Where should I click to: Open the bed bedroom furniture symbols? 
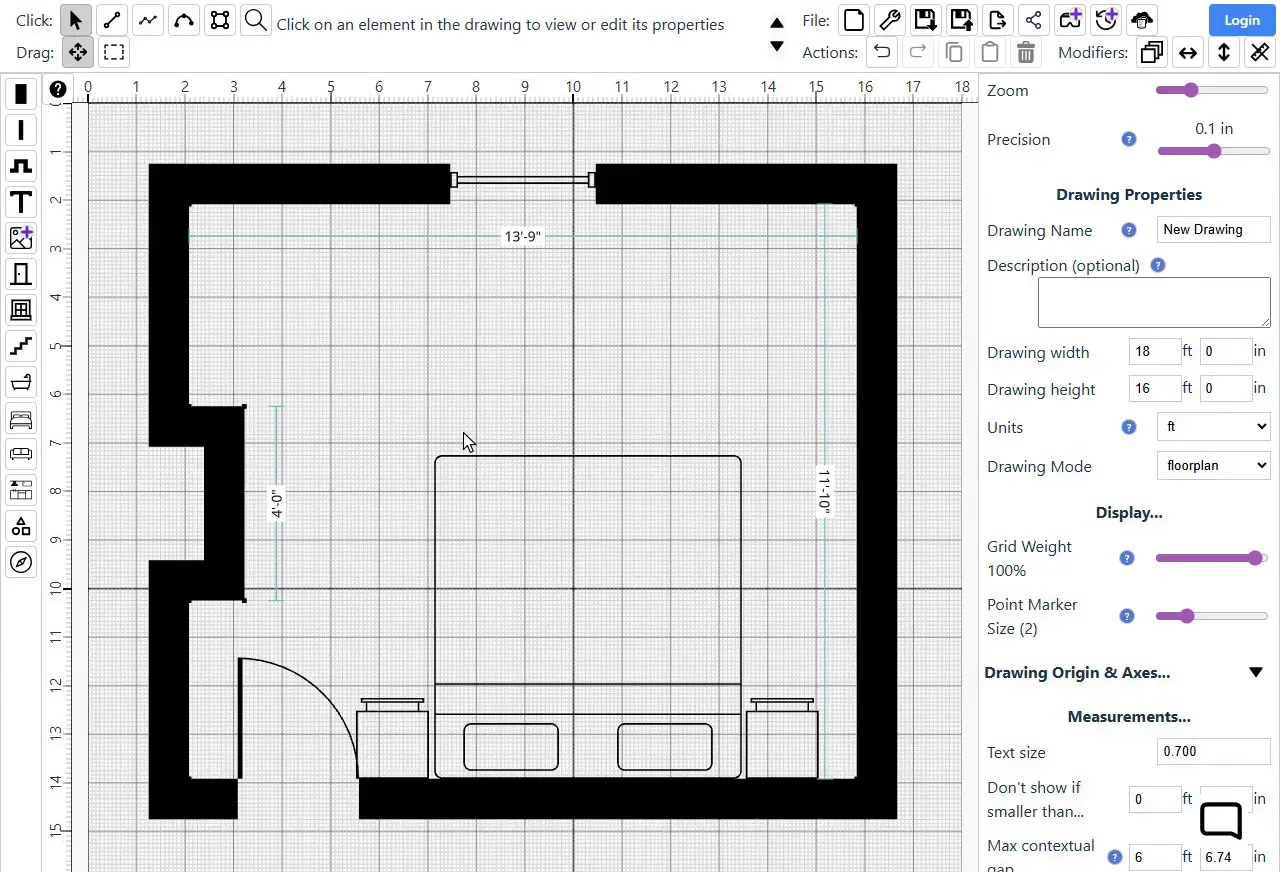point(21,418)
